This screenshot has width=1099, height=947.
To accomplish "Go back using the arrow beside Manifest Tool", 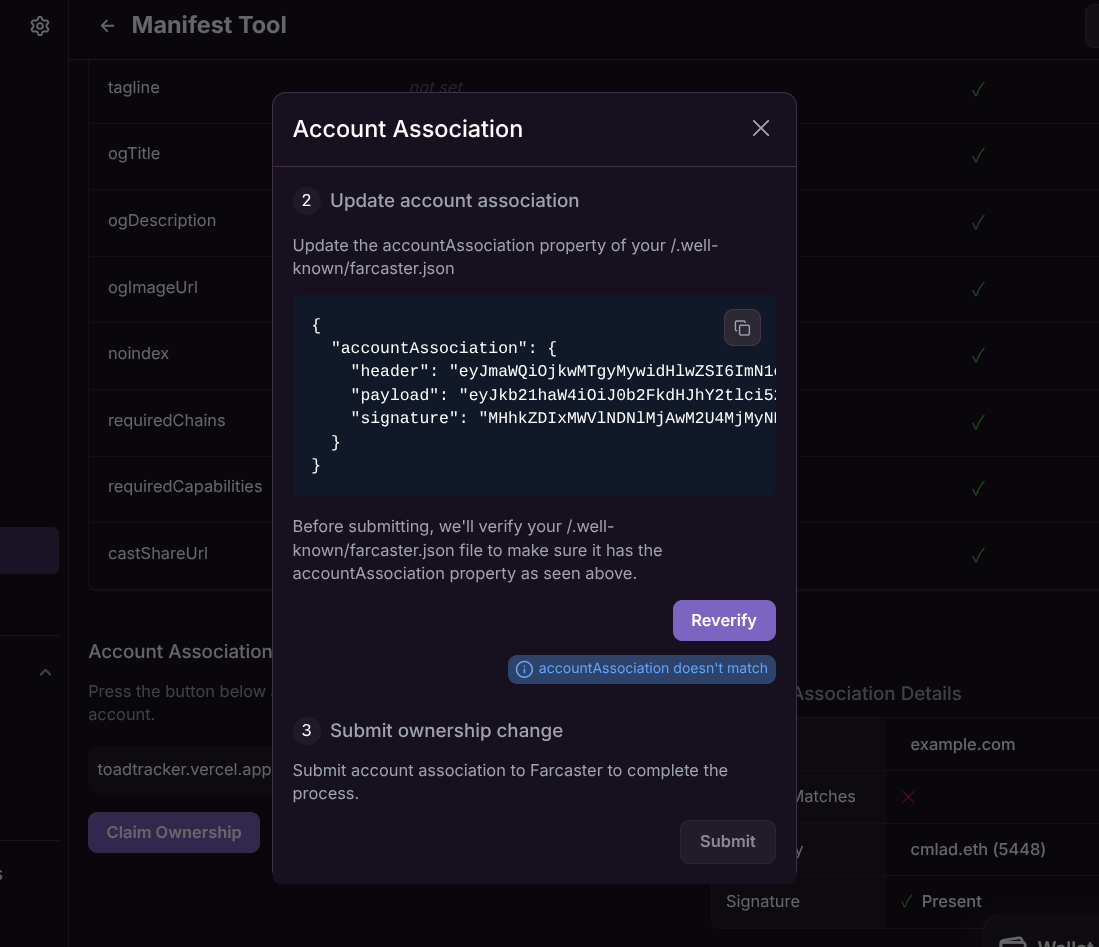I will point(107,26).
